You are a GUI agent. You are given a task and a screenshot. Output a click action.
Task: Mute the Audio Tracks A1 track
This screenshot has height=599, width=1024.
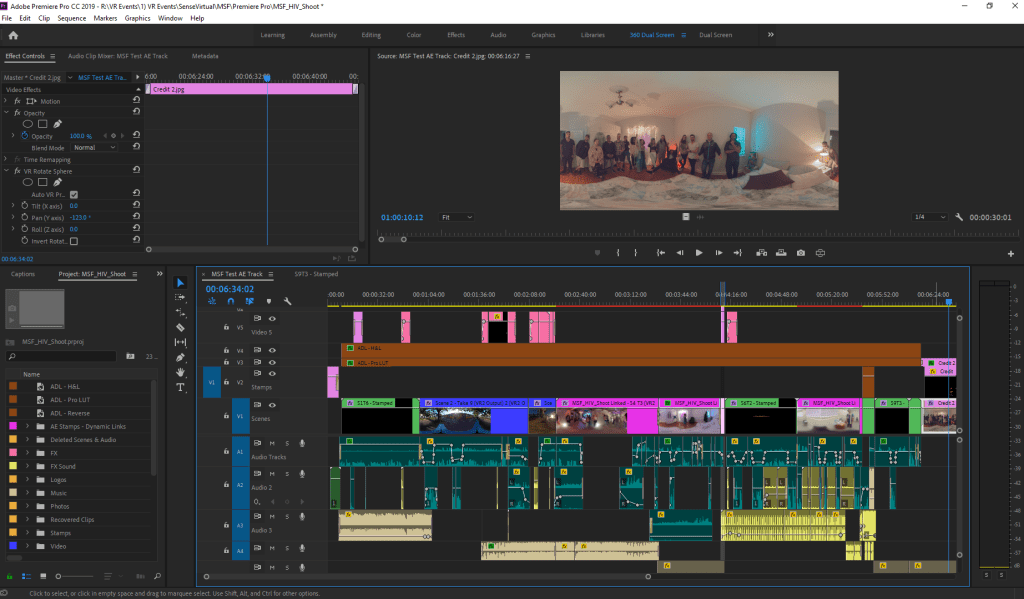(272, 443)
